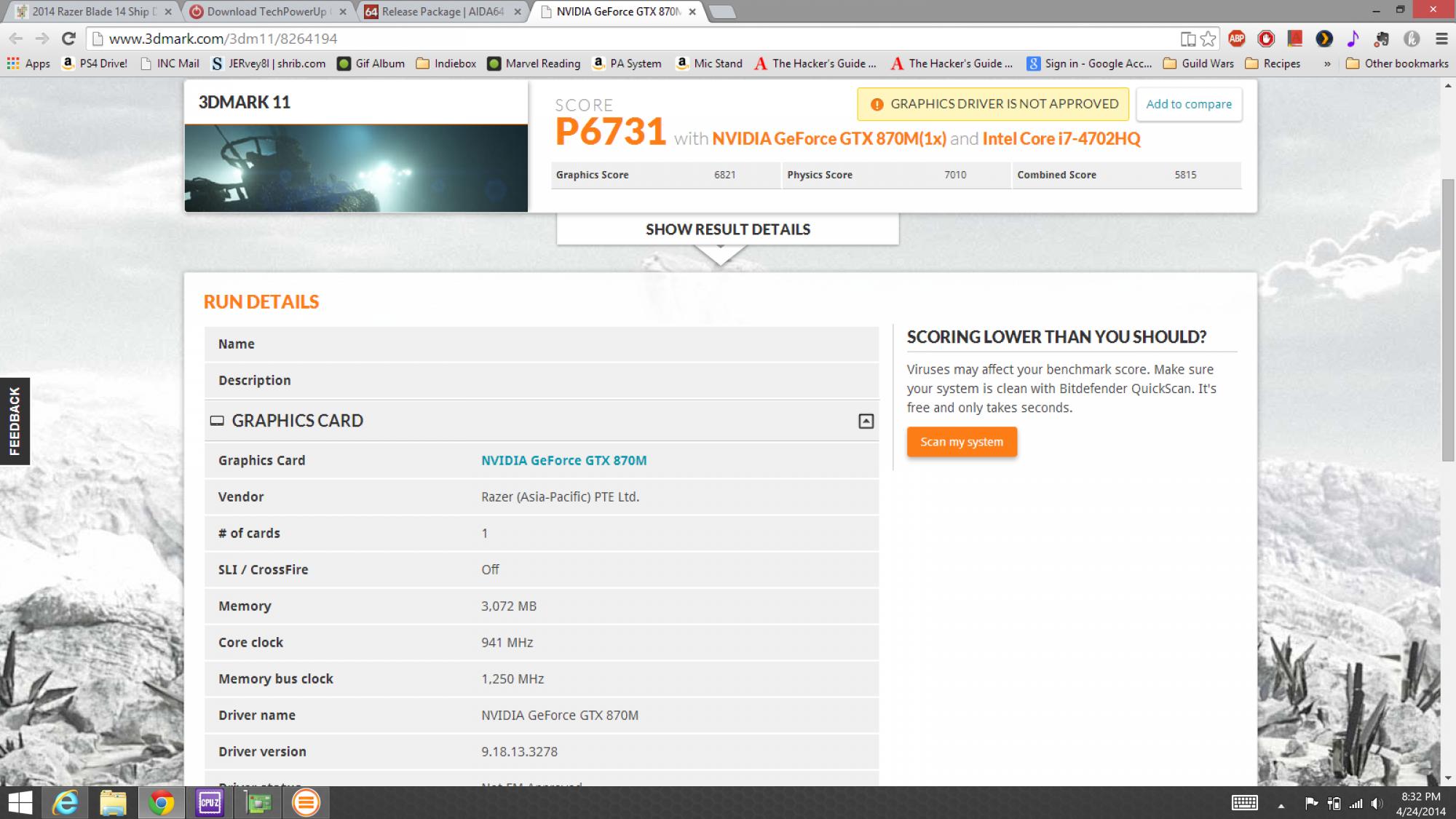The width and height of the screenshot is (1456, 819).
Task: Click the Scan my system button
Action: [x=962, y=442]
